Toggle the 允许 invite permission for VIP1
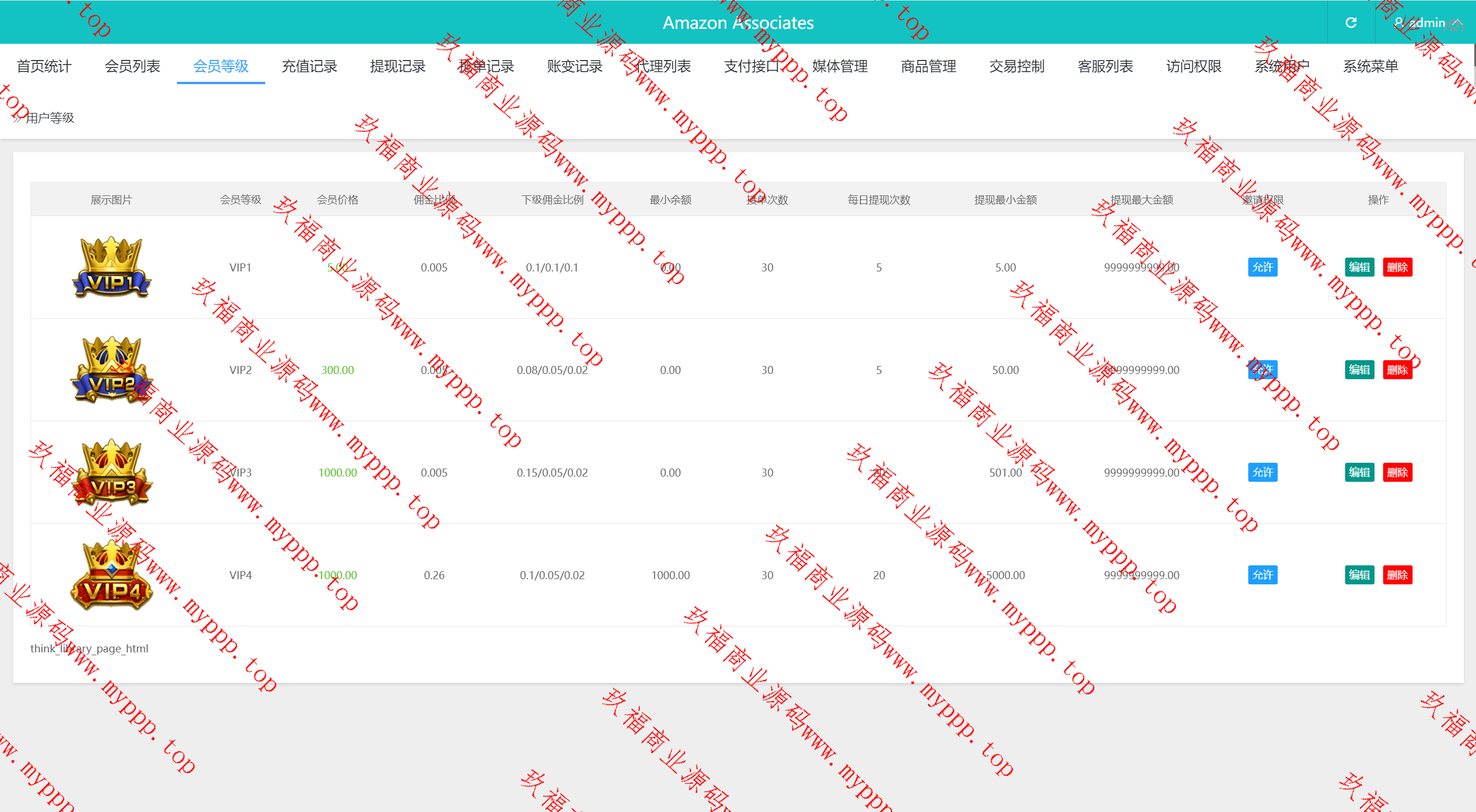 pyautogui.click(x=1262, y=267)
